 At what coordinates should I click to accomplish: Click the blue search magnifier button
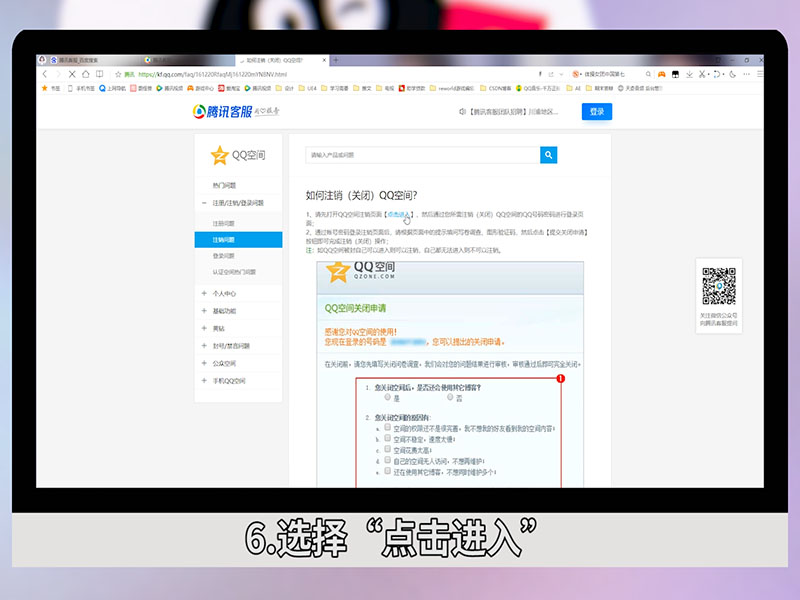[x=548, y=155]
